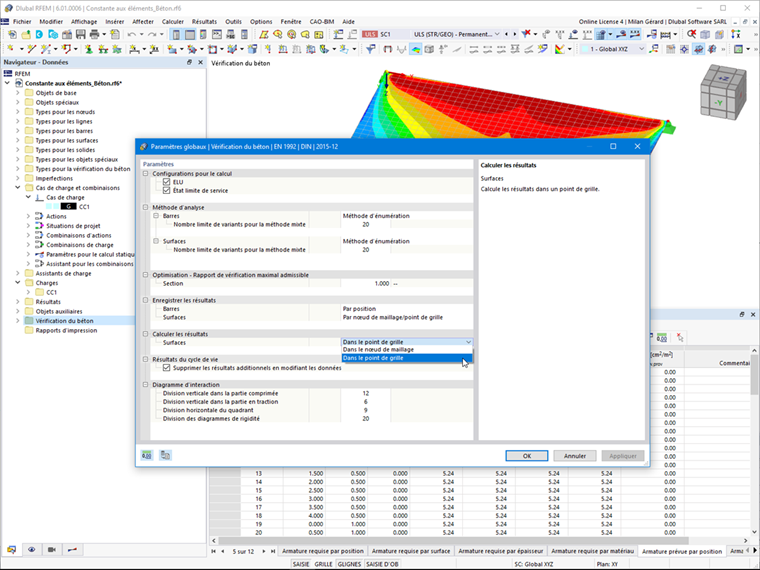The height and width of the screenshot is (570, 760).
Task: Click the copy settings icon in dialog footer
Action: (x=165, y=455)
